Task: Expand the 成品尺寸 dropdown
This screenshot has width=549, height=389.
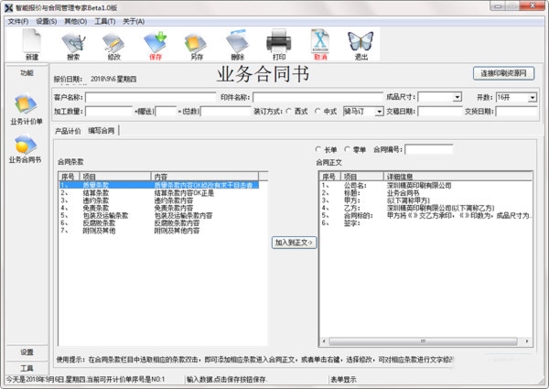Action: click(457, 97)
